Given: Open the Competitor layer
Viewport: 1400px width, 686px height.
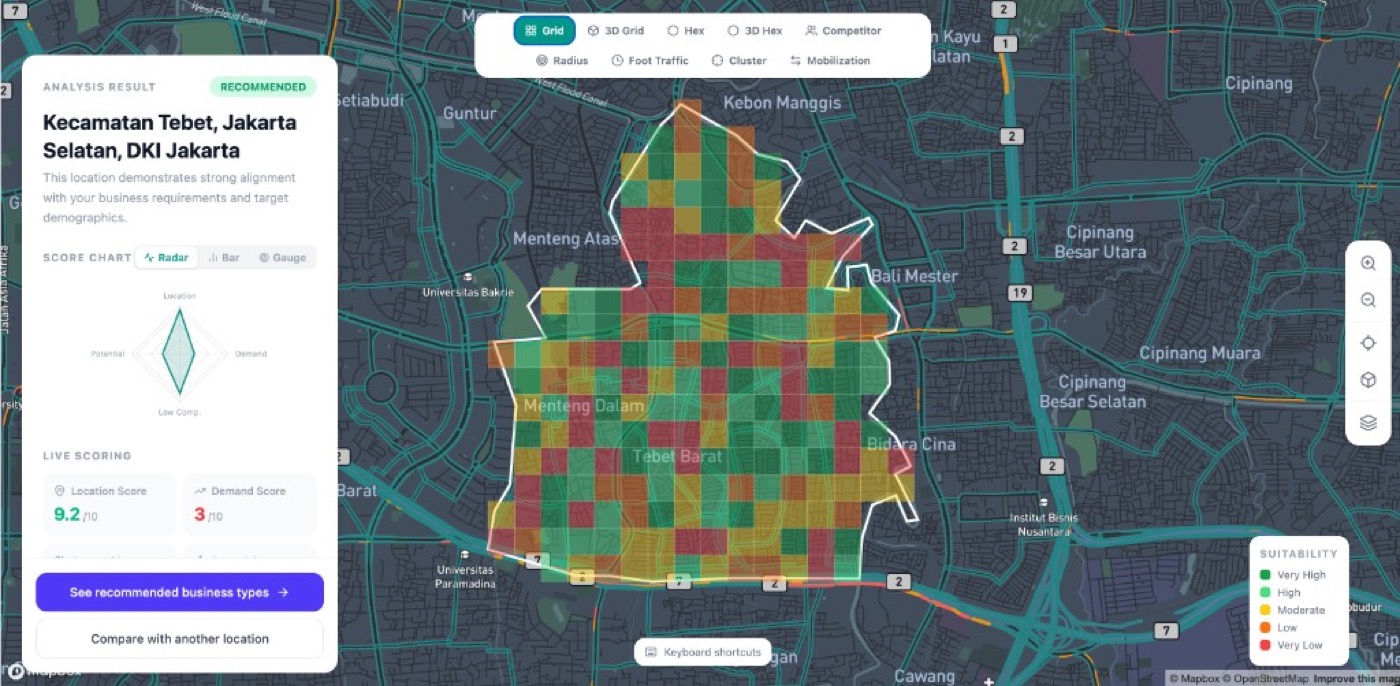Looking at the screenshot, I should 843,31.
